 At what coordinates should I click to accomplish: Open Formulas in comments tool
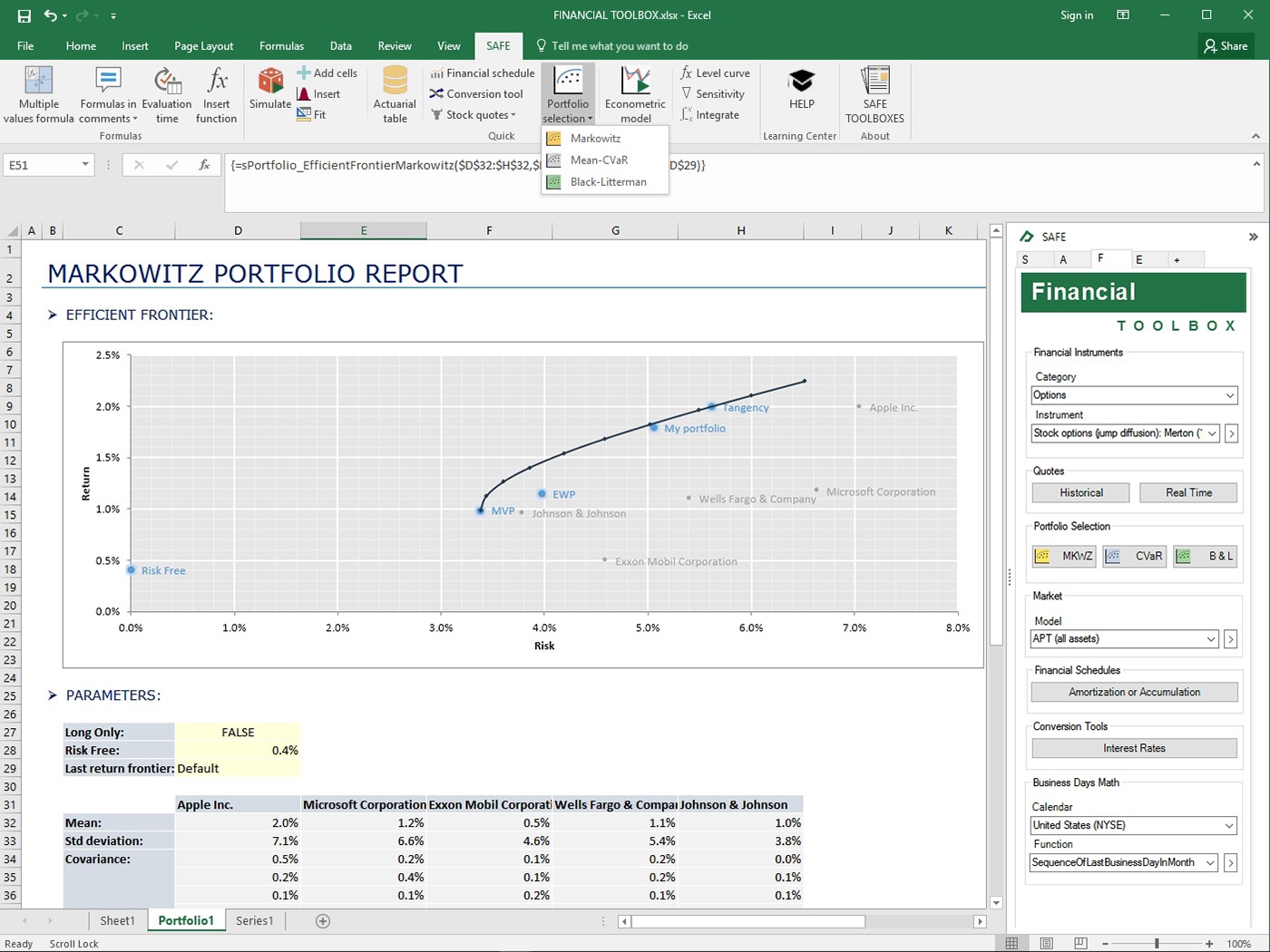pyautogui.click(x=108, y=95)
